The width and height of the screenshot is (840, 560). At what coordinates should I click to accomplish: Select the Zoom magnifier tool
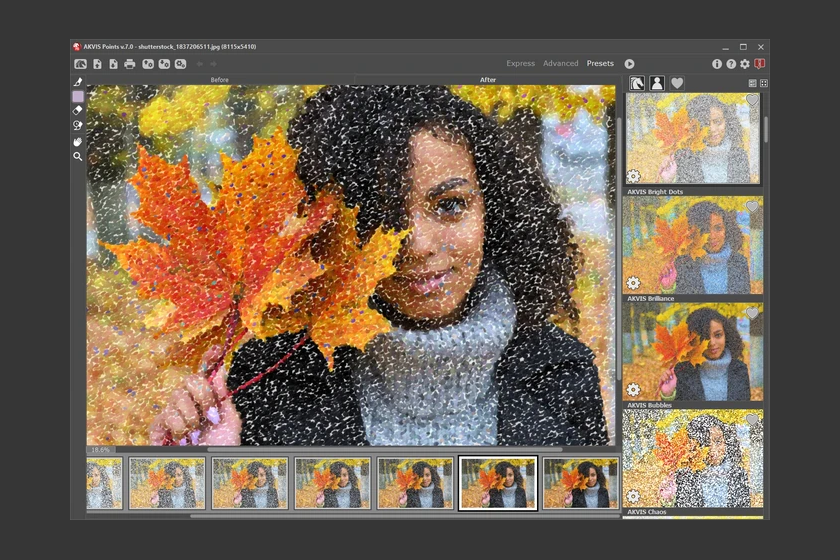click(78, 156)
